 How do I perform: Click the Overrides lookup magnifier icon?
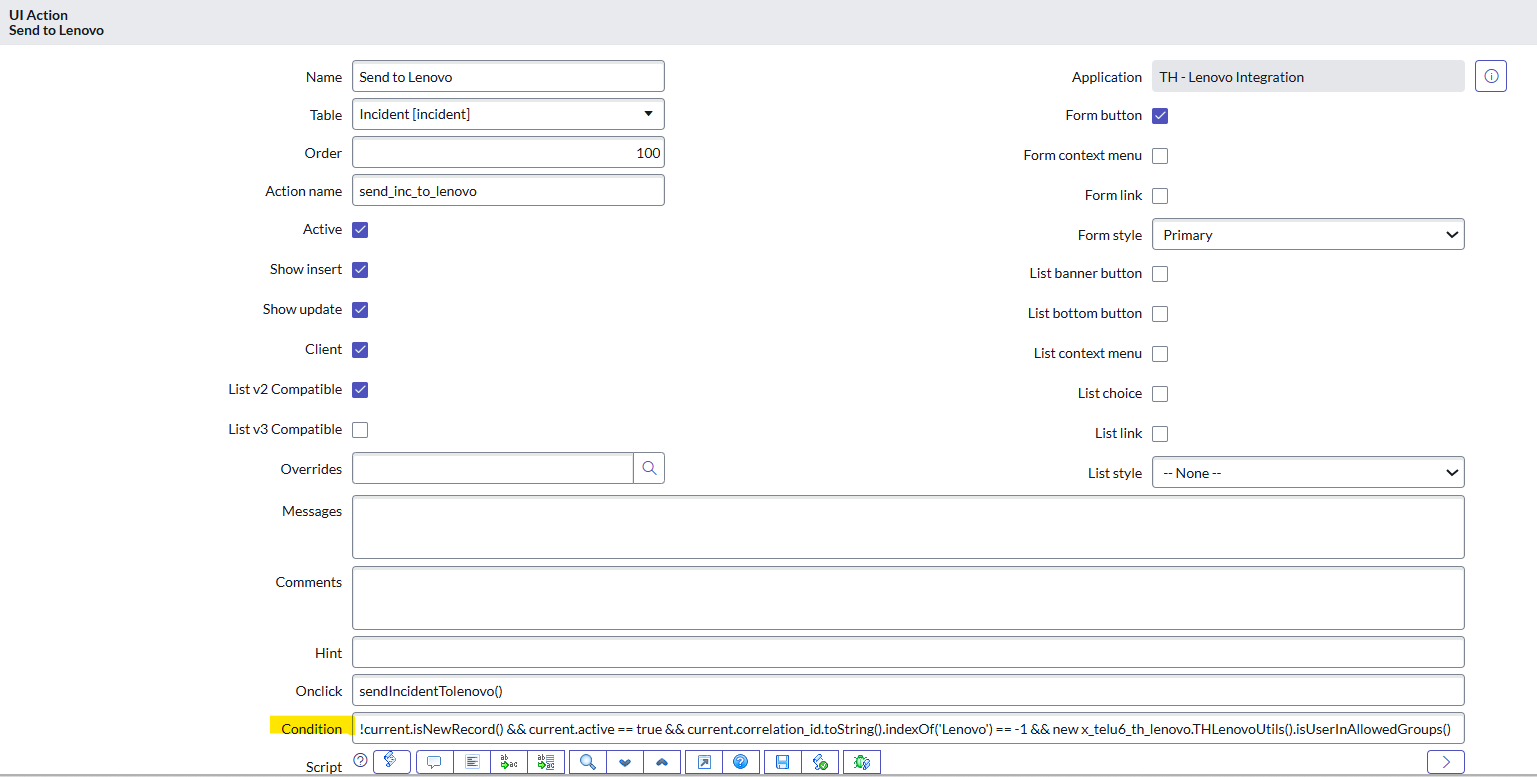[x=649, y=468]
